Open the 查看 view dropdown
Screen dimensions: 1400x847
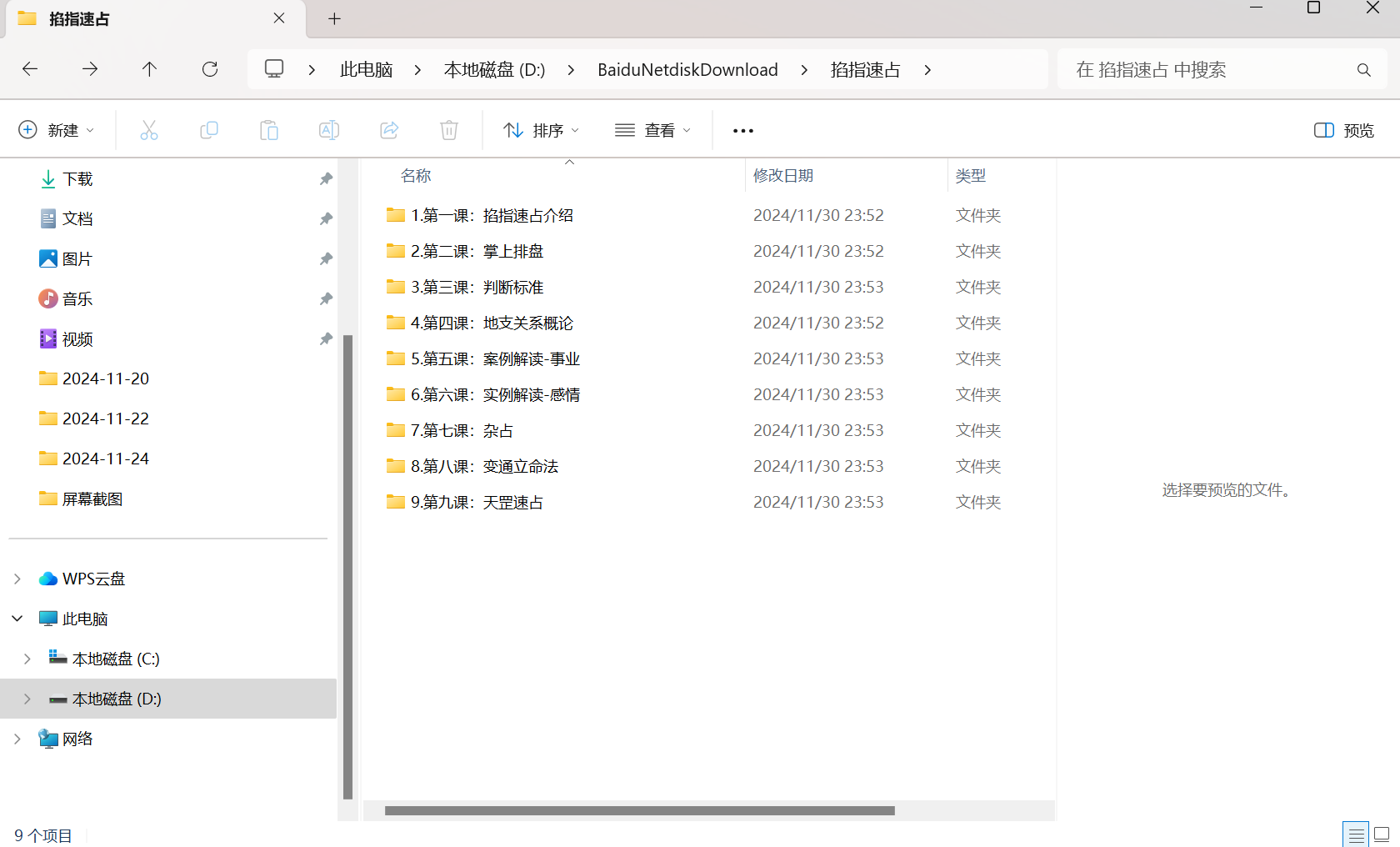pyautogui.click(x=653, y=130)
